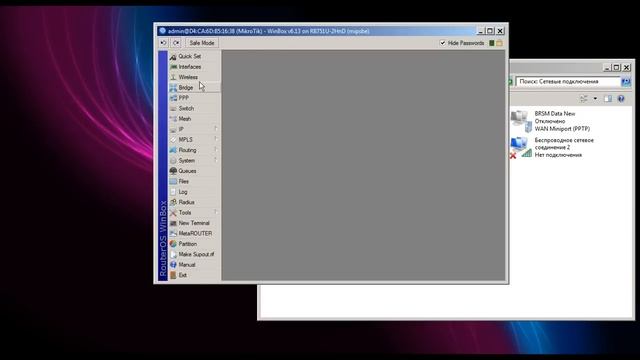The height and width of the screenshot is (360, 640).
Task: Minimize the network connections window
Action: point(607,67)
